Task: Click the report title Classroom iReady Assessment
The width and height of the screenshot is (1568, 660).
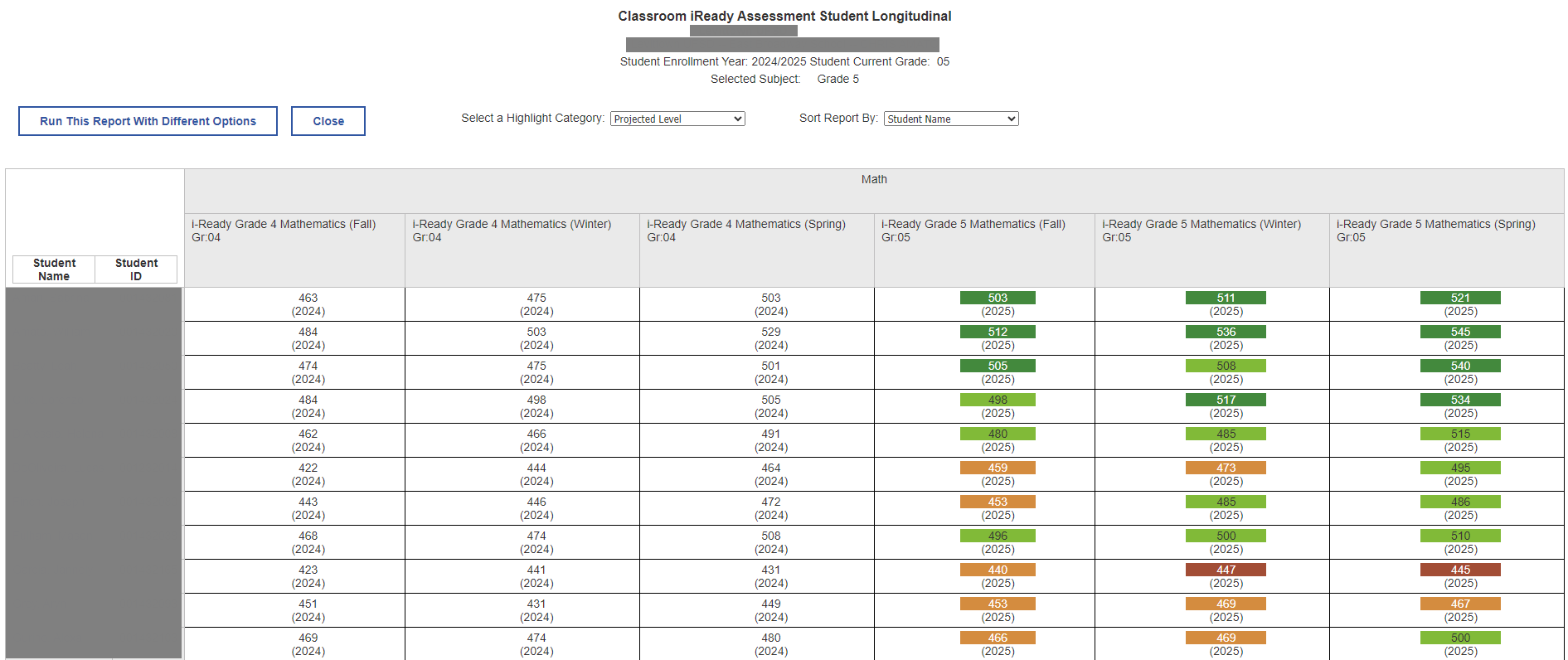Action: (x=784, y=16)
